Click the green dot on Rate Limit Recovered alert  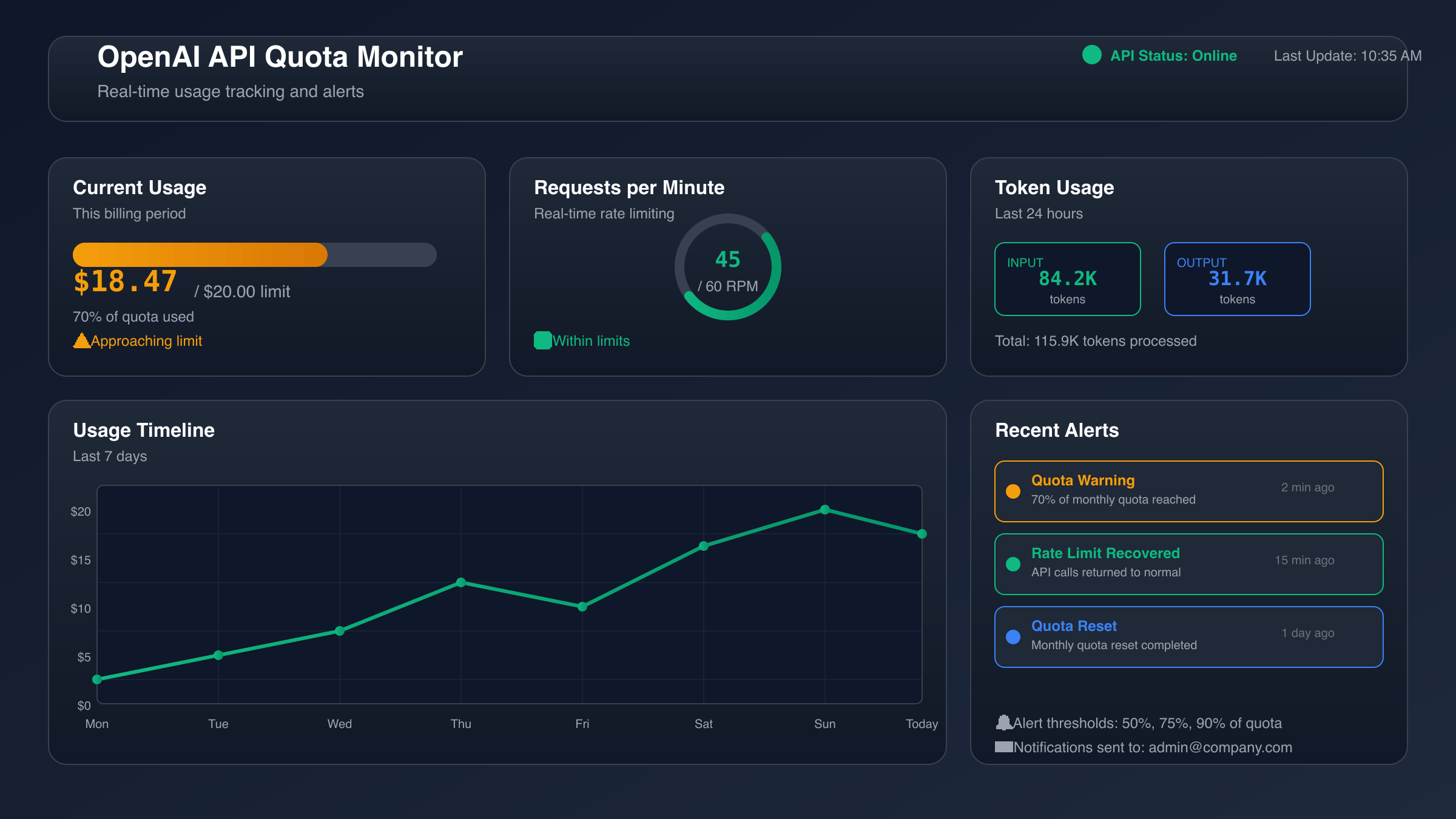click(x=1013, y=564)
